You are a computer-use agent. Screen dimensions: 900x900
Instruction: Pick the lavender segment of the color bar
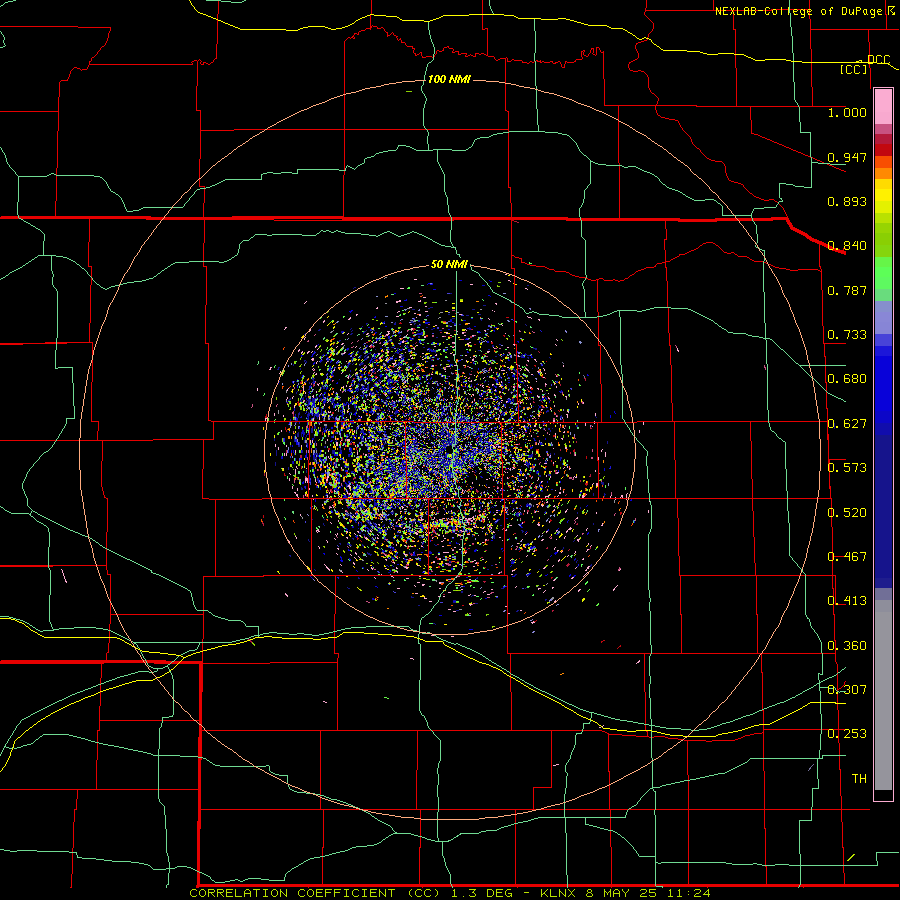(x=883, y=317)
